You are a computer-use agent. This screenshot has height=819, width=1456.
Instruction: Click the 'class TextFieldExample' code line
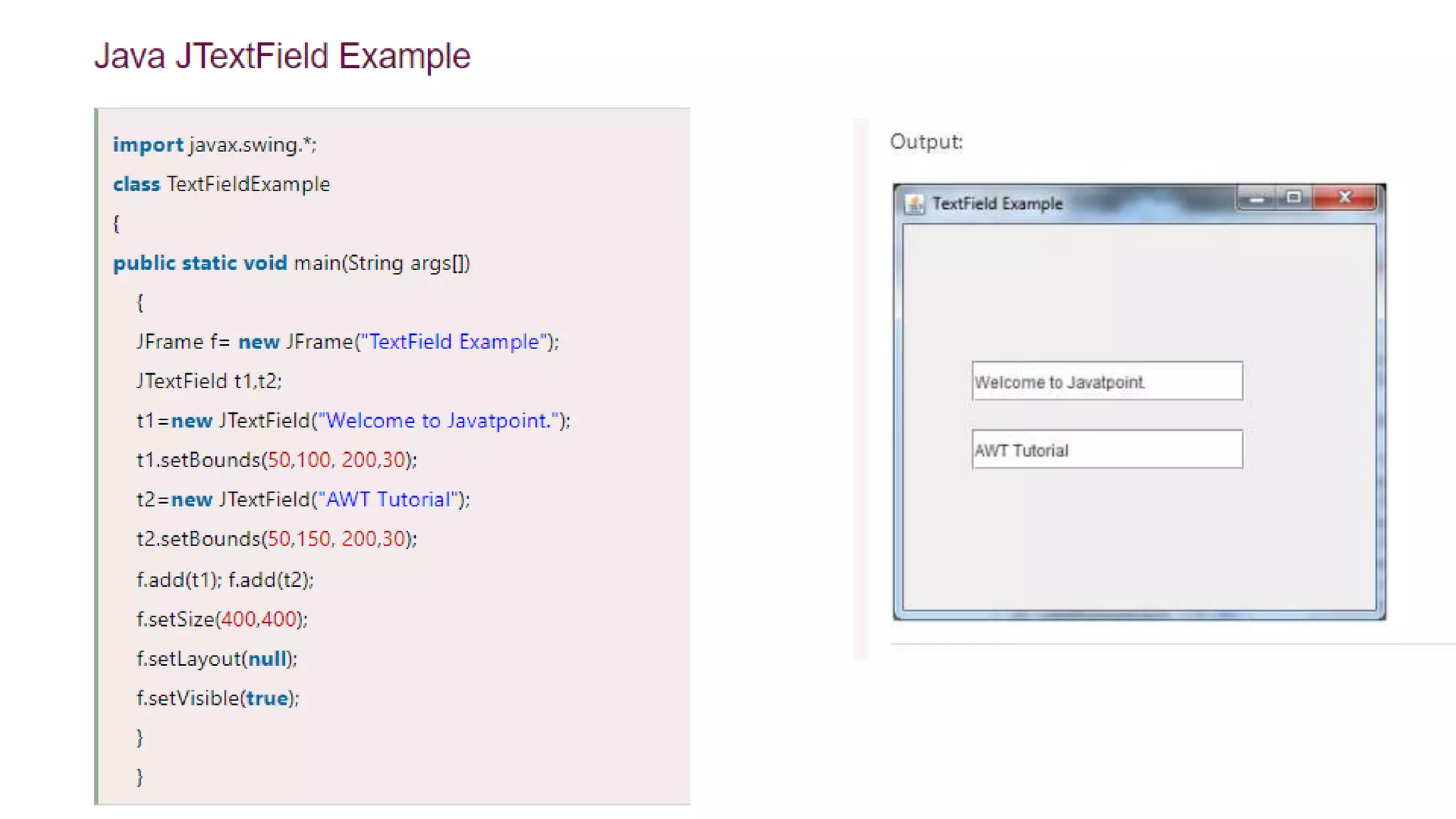pyautogui.click(x=221, y=185)
